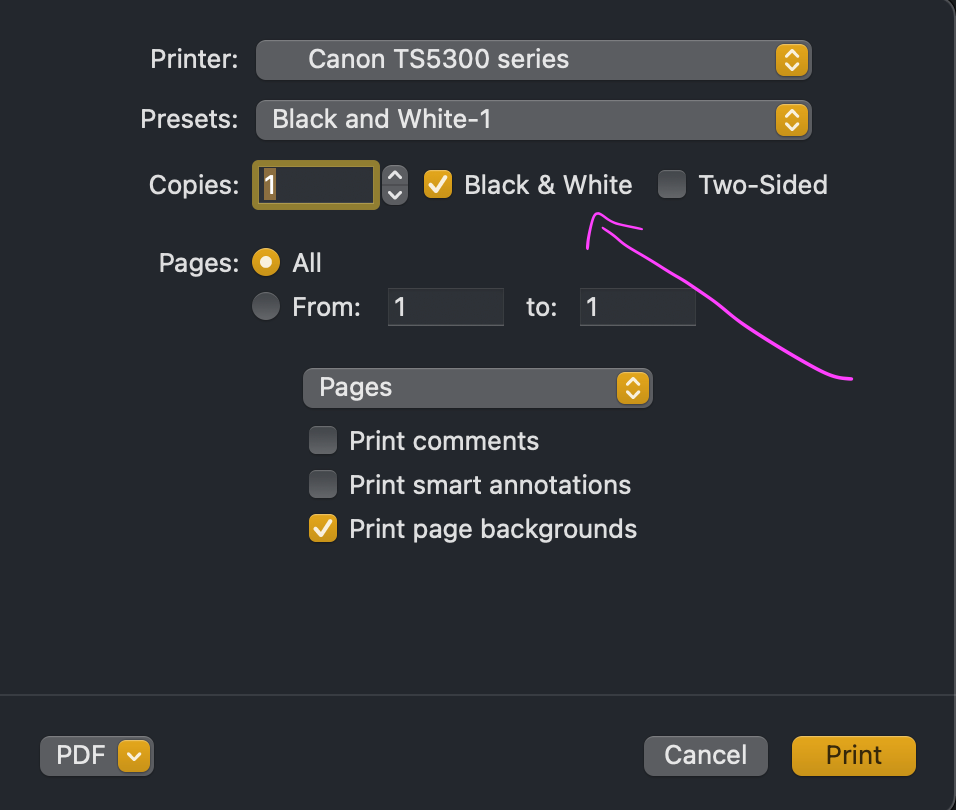The image size is (956, 810).
Task: Select the All pages radio button
Action: pyautogui.click(x=266, y=263)
